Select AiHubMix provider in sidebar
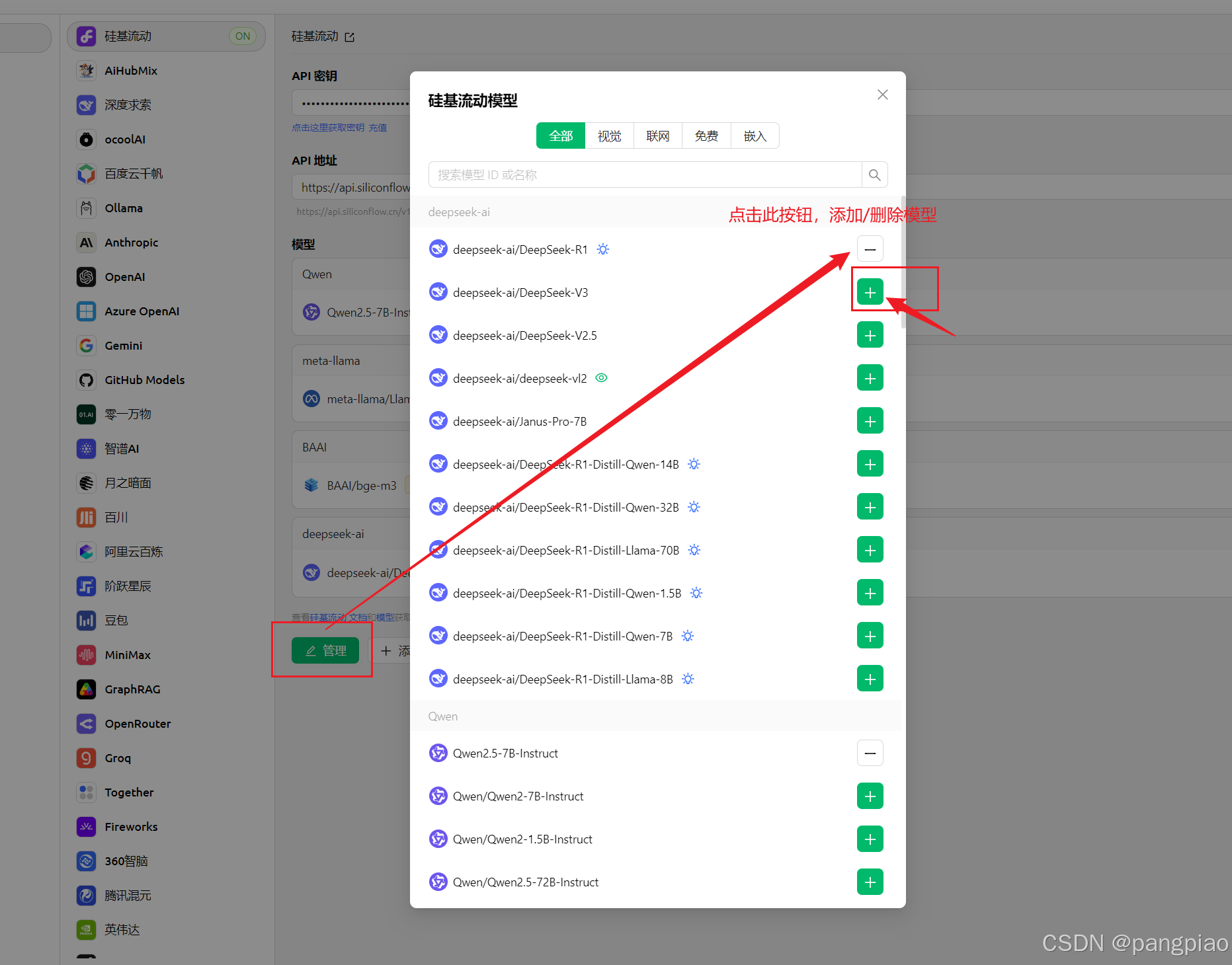 click(165, 71)
